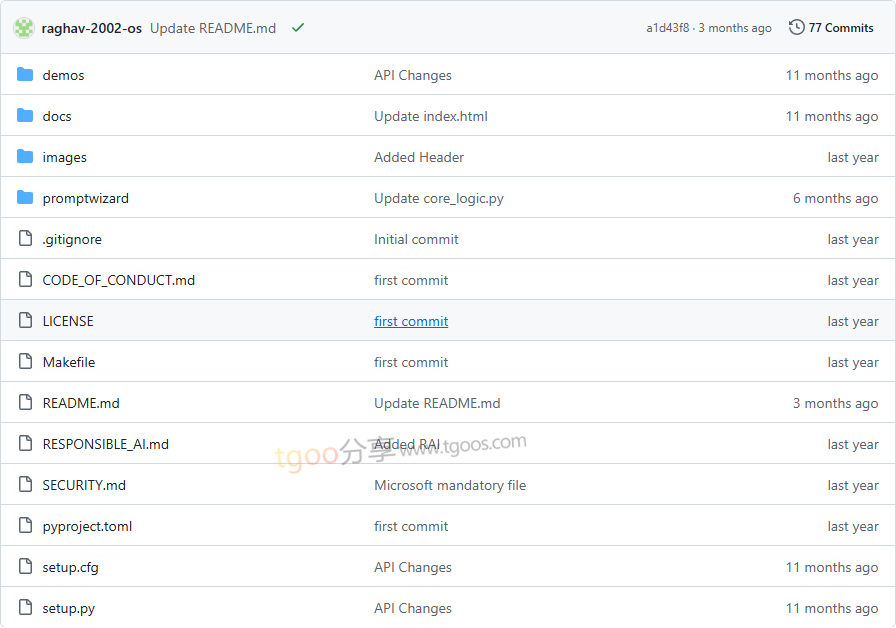Open the .gitignore file

tap(72, 239)
